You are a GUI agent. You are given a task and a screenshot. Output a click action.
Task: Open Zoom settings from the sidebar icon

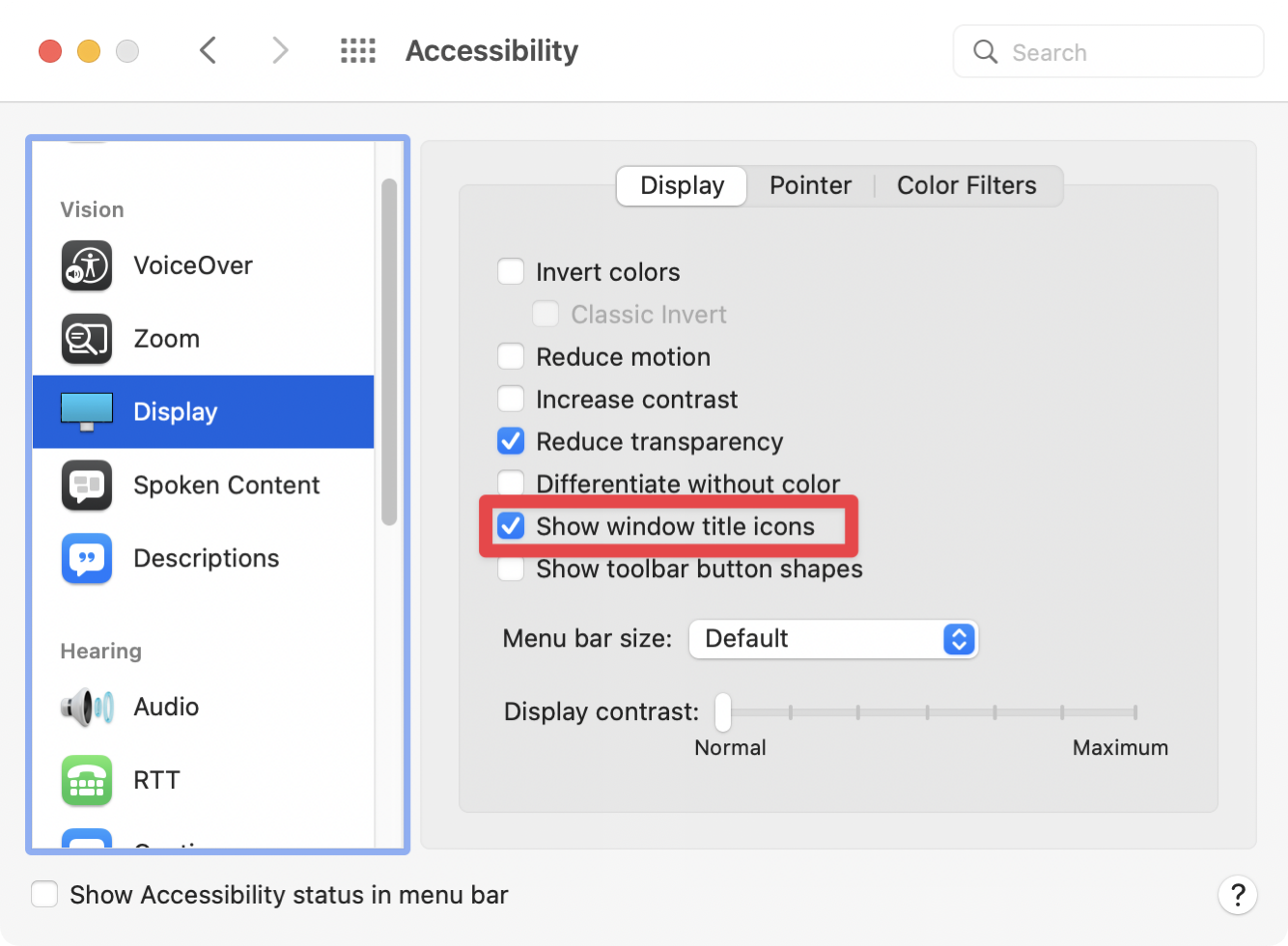click(87, 339)
